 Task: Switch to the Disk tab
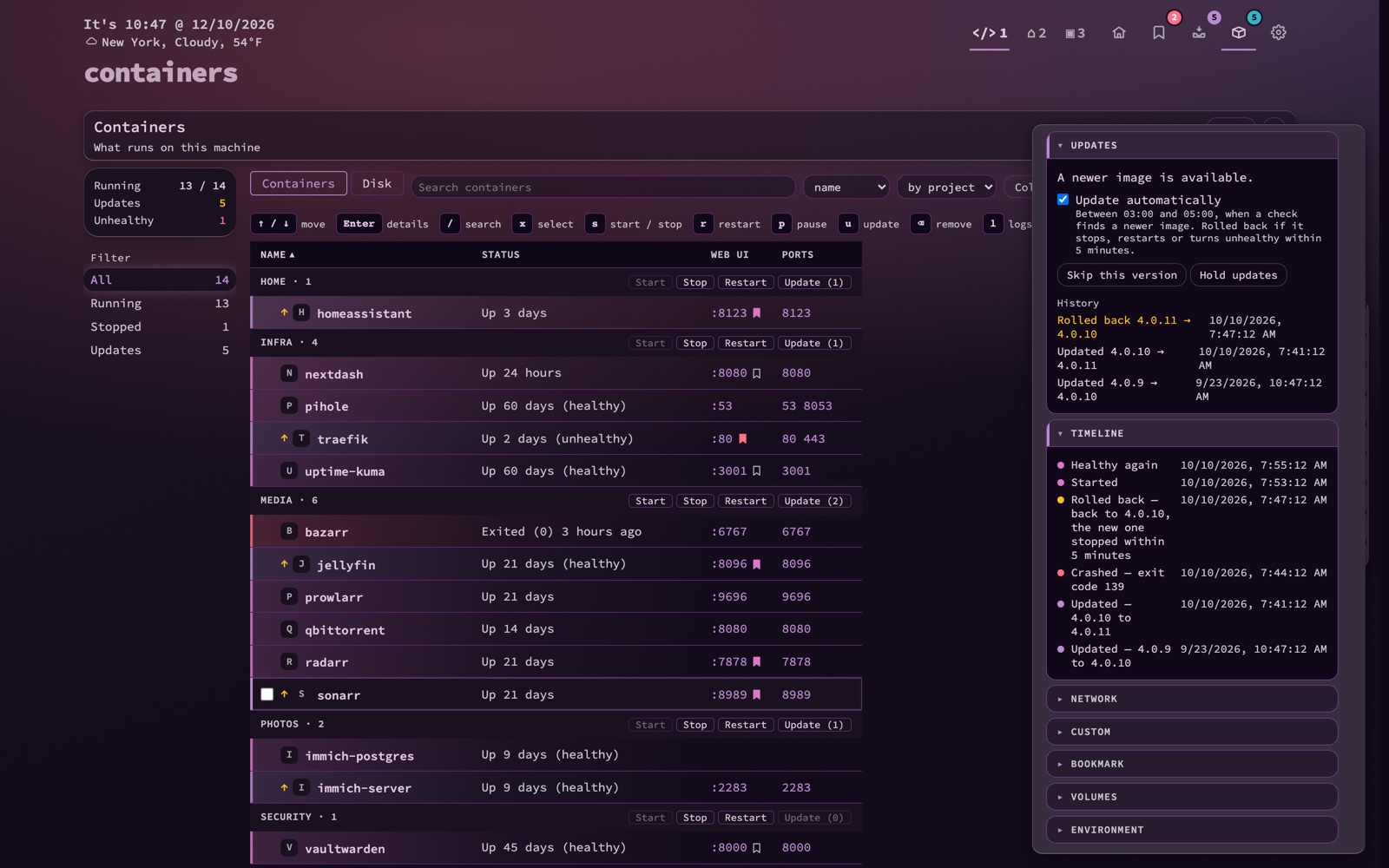[377, 184]
